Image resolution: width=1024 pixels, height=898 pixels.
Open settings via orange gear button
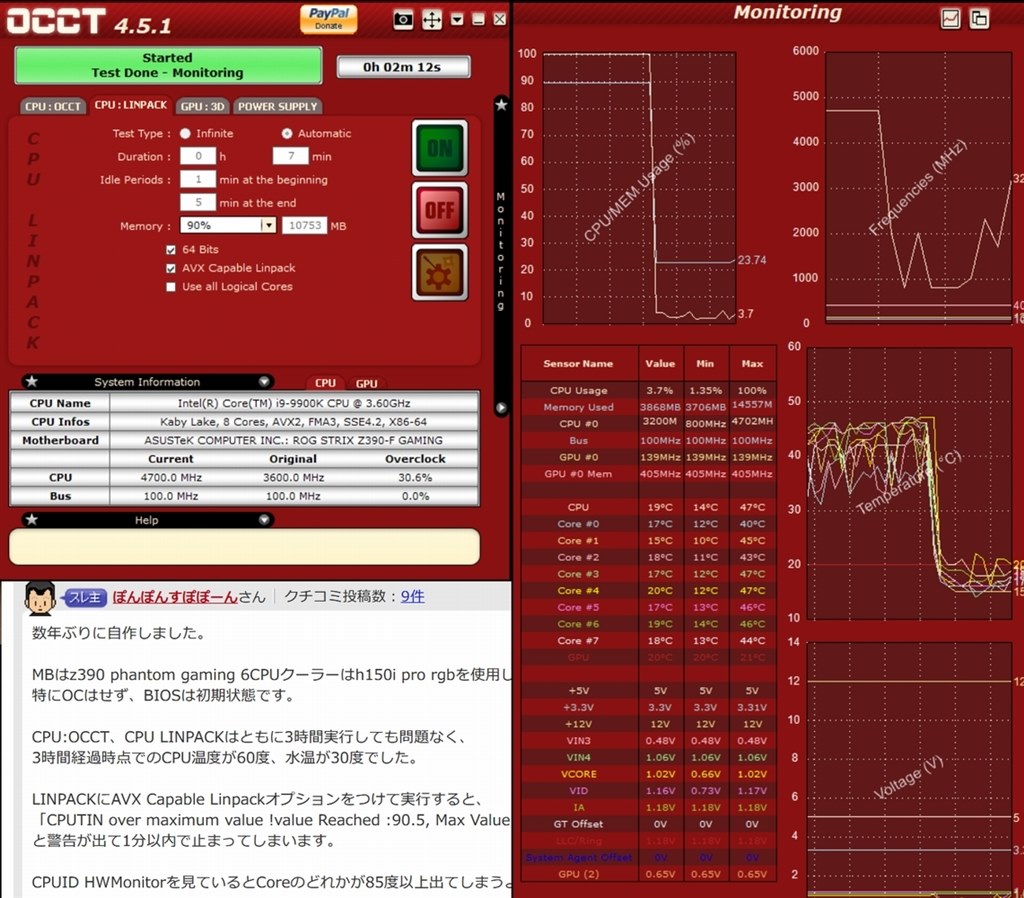(x=440, y=272)
